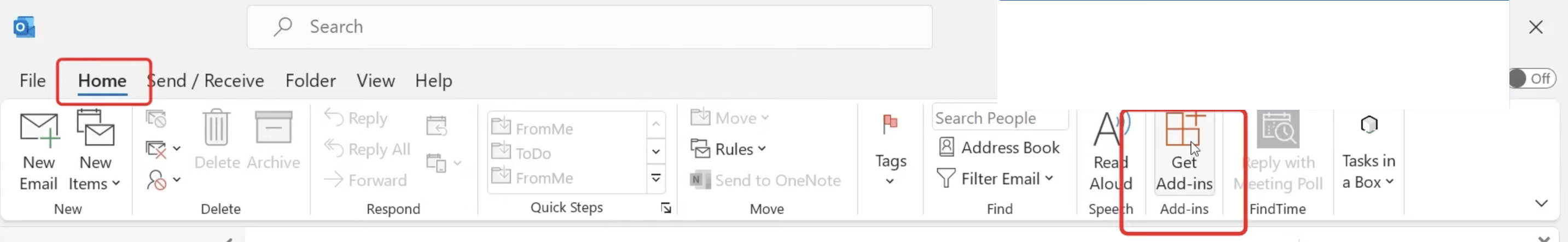Open the View tab
Screen dimensions: 1568x242
point(375,80)
